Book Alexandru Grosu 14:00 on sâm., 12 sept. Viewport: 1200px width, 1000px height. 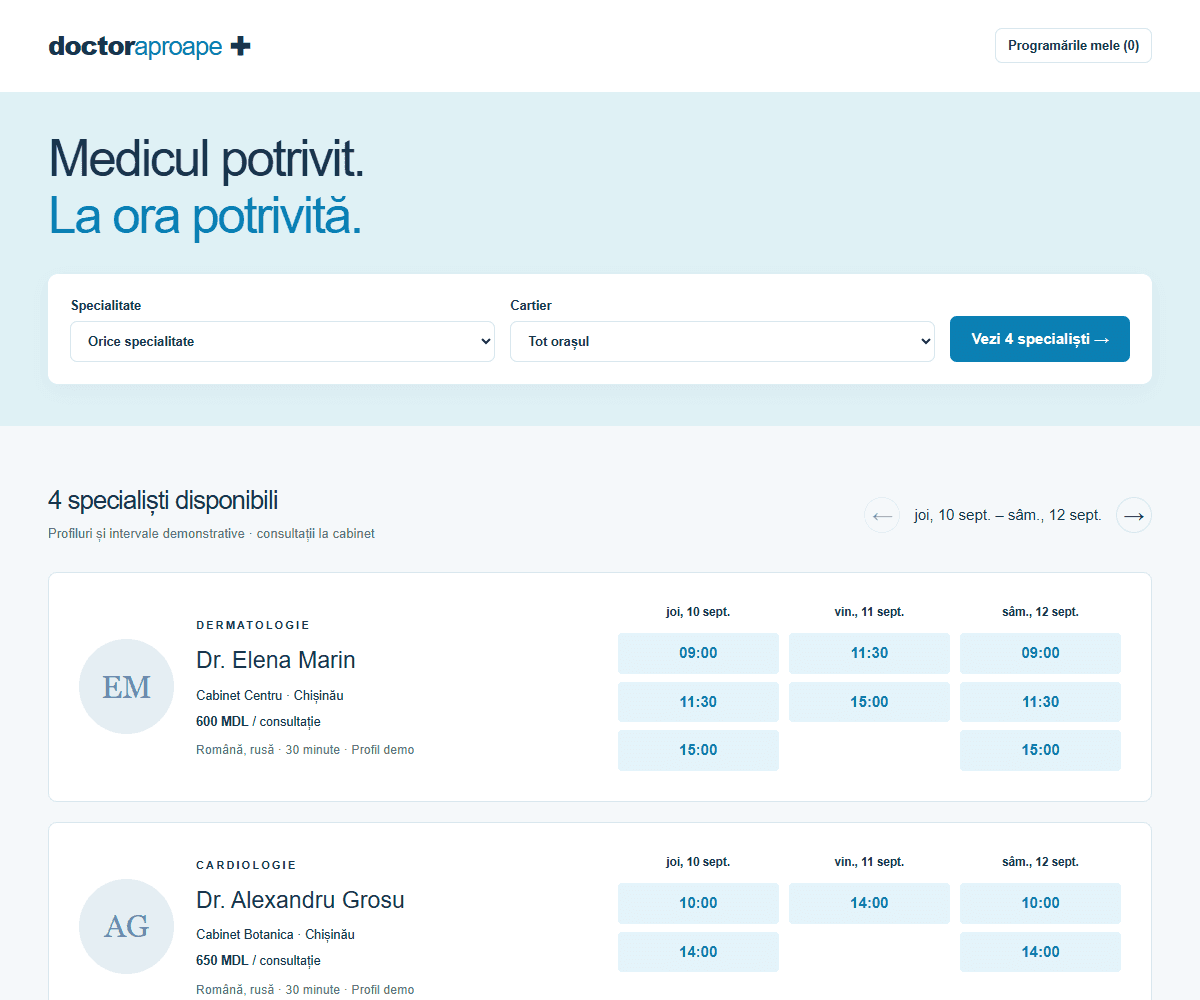[1040, 952]
